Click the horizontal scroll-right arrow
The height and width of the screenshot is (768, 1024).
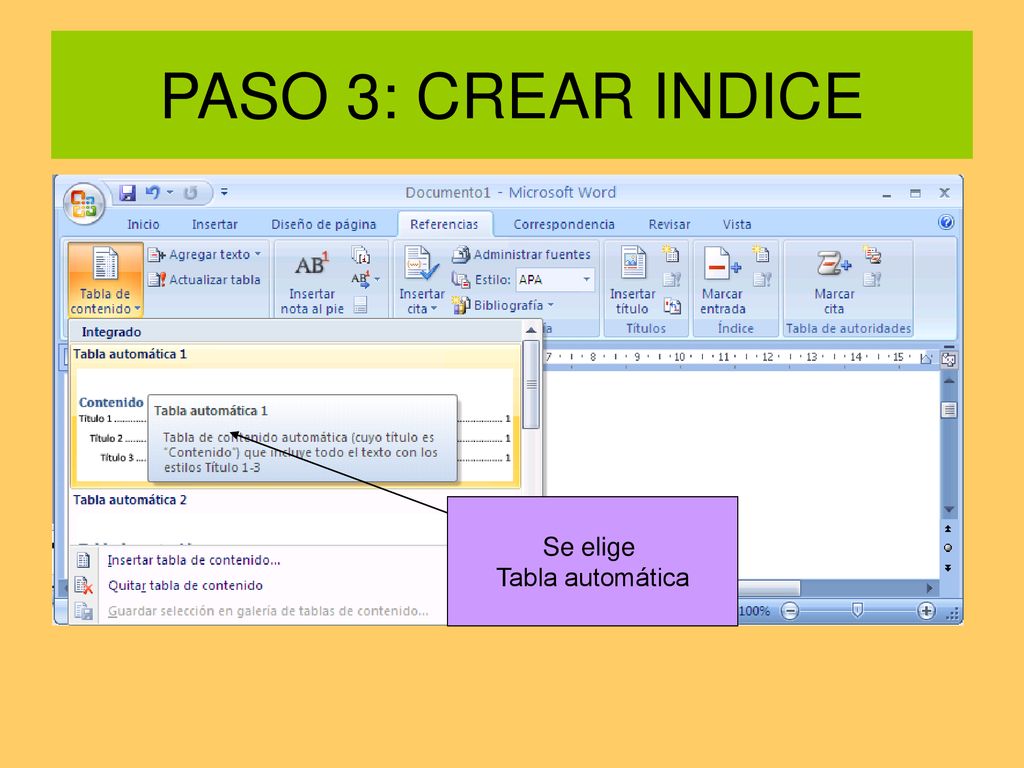click(x=929, y=588)
